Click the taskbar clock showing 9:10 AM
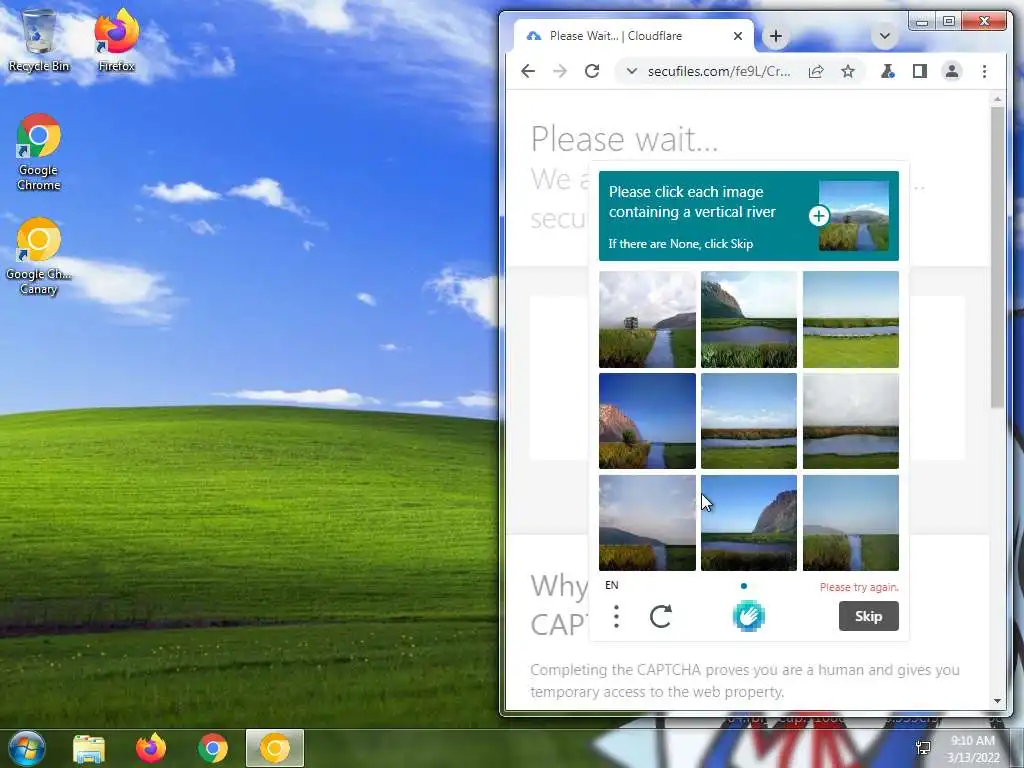The image size is (1024, 768). [974, 748]
